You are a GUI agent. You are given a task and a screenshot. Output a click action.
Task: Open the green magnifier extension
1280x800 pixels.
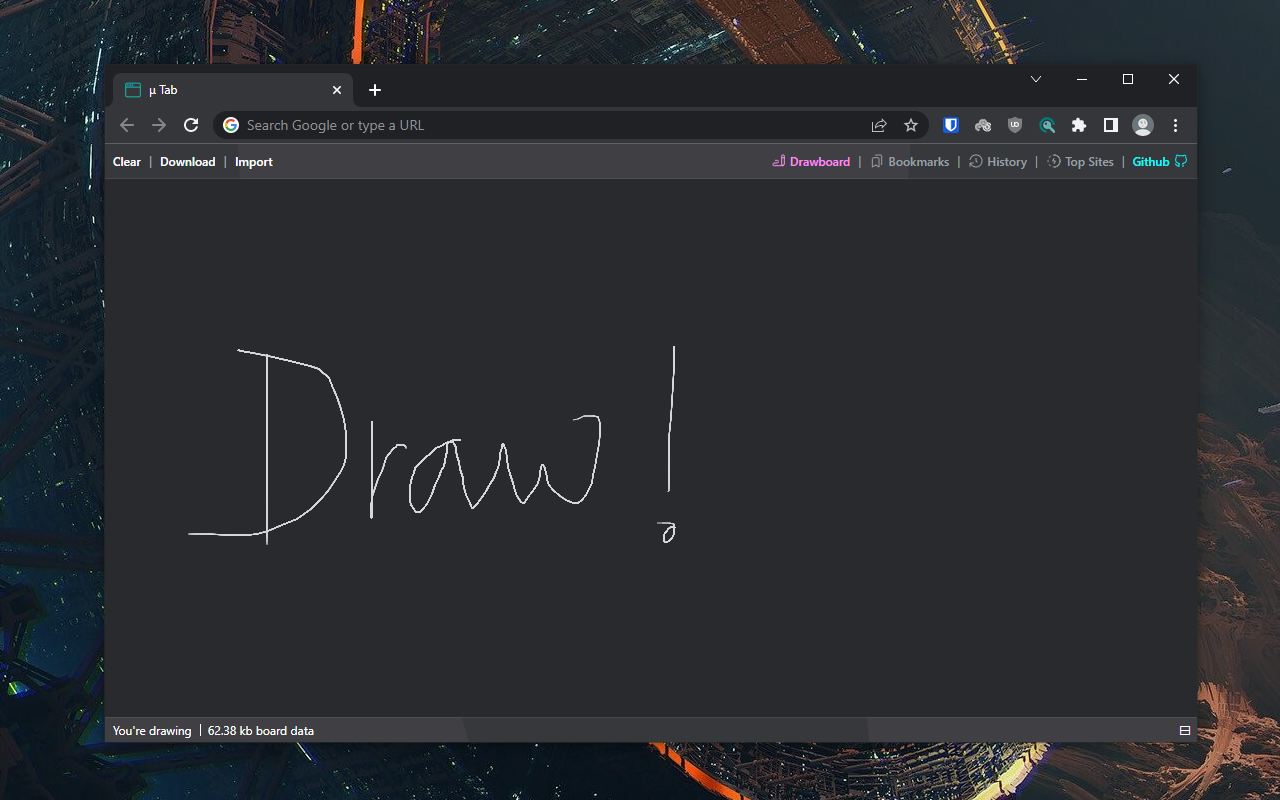pyautogui.click(x=1047, y=125)
